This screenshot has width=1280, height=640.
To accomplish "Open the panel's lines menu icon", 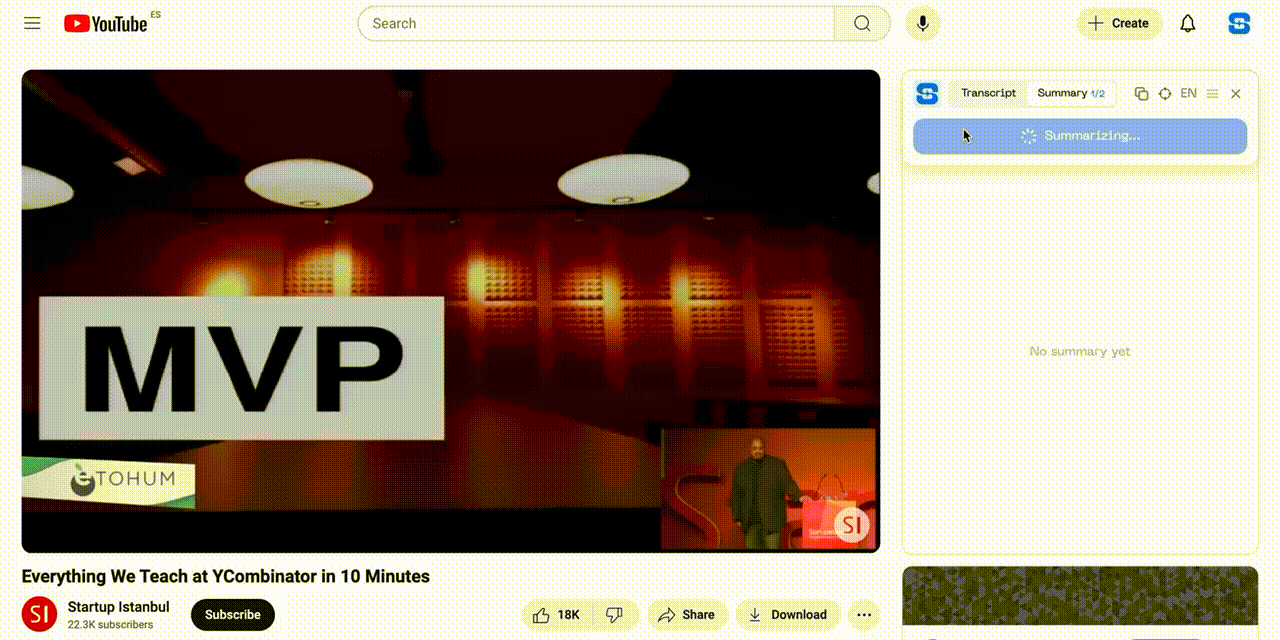I will coord(1212,93).
